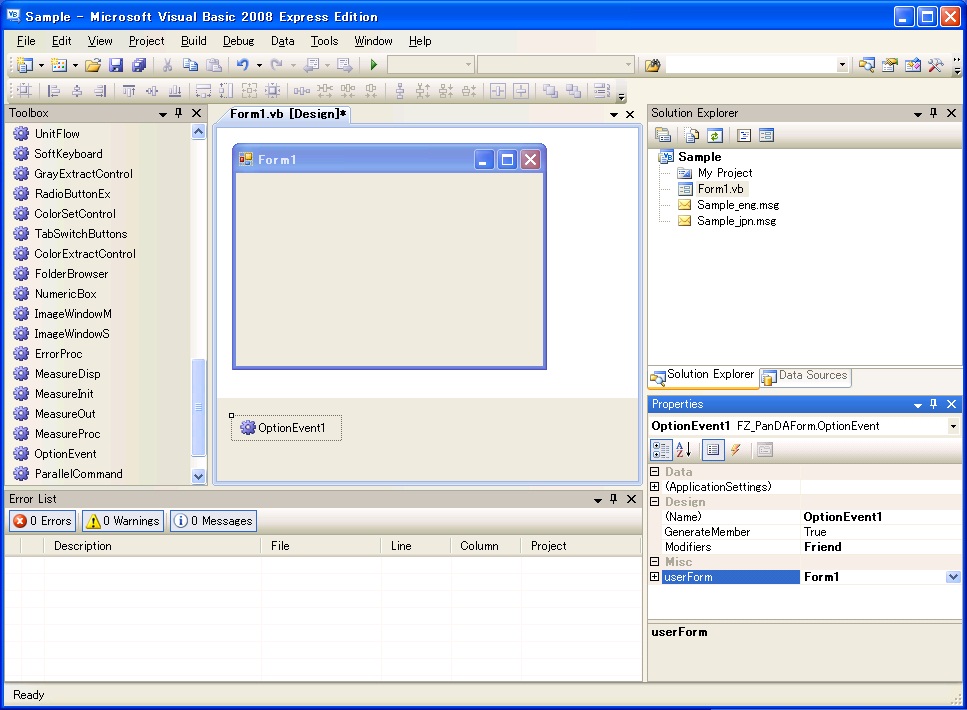The width and height of the screenshot is (967, 710).
Task: Select Sample_eng.msg in Solution Explorer
Action: 738,205
